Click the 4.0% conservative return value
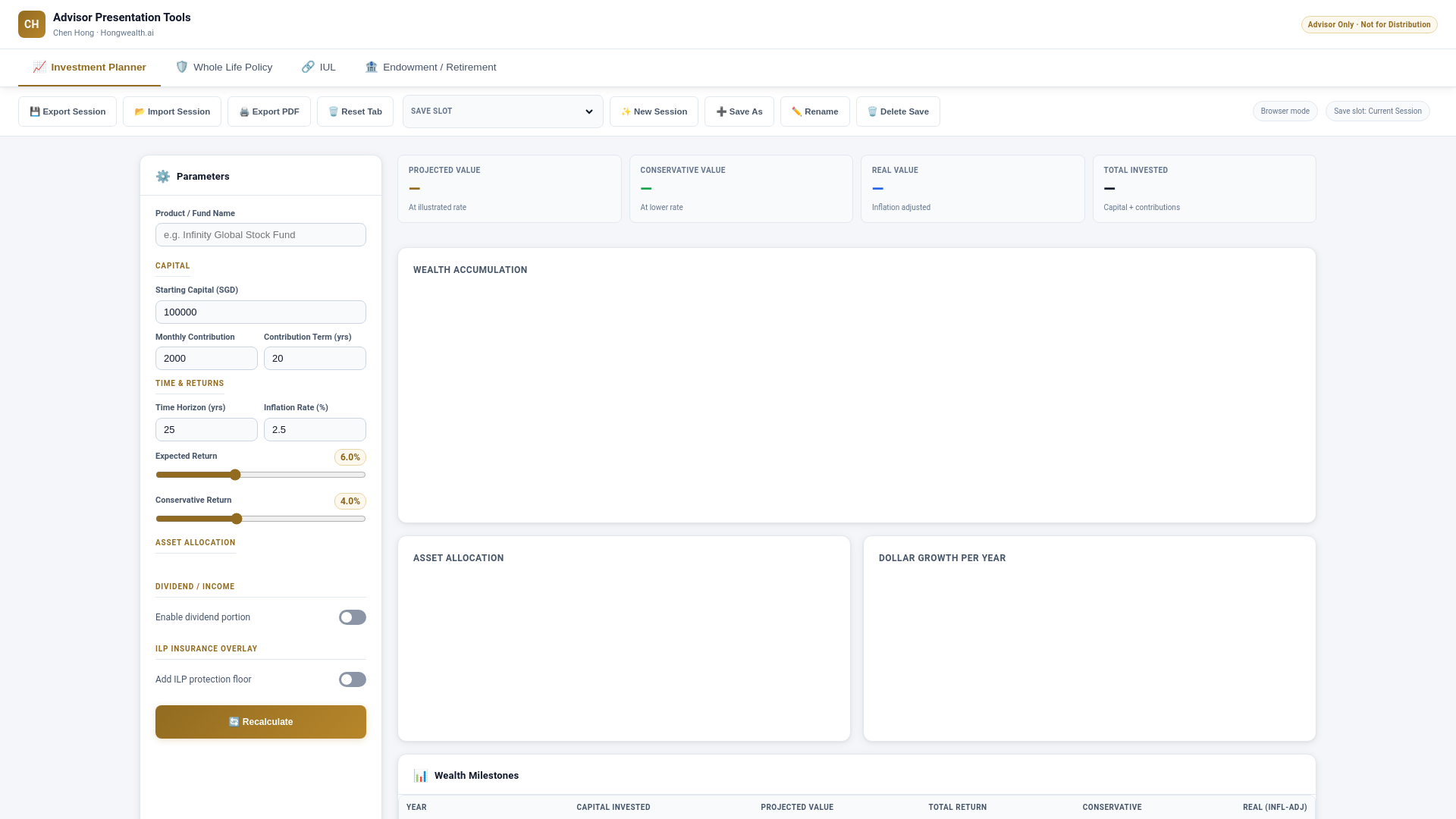Image resolution: width=1456 pixels, height=819 pixels. (x=350, y=501)
